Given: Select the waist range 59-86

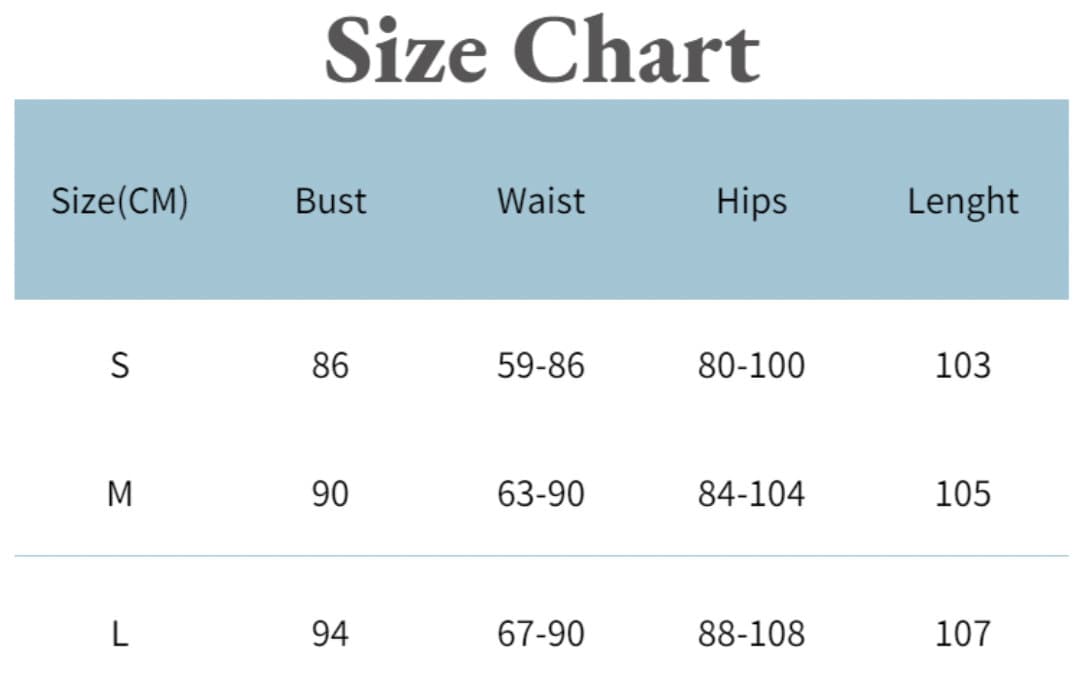Looking at the screenshot, I should click(x=541, y=365).
